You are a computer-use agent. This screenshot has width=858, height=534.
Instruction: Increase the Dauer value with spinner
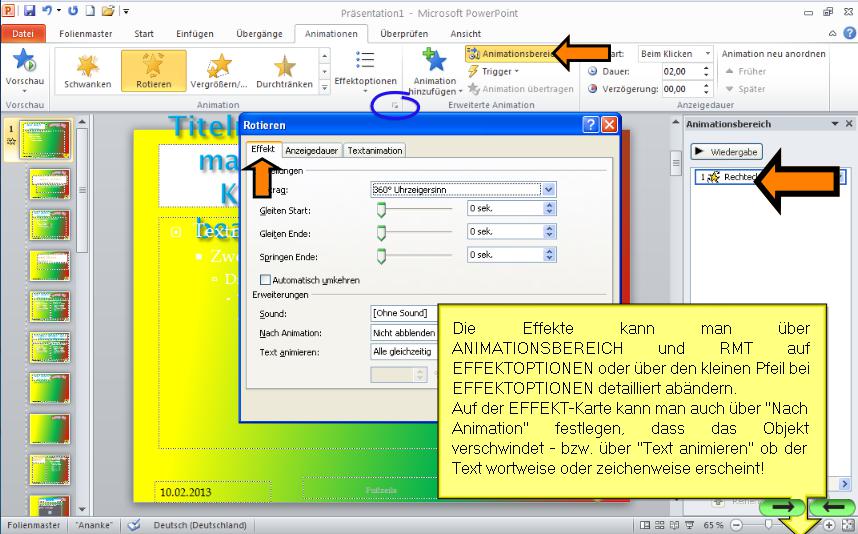tap(706, 68)
